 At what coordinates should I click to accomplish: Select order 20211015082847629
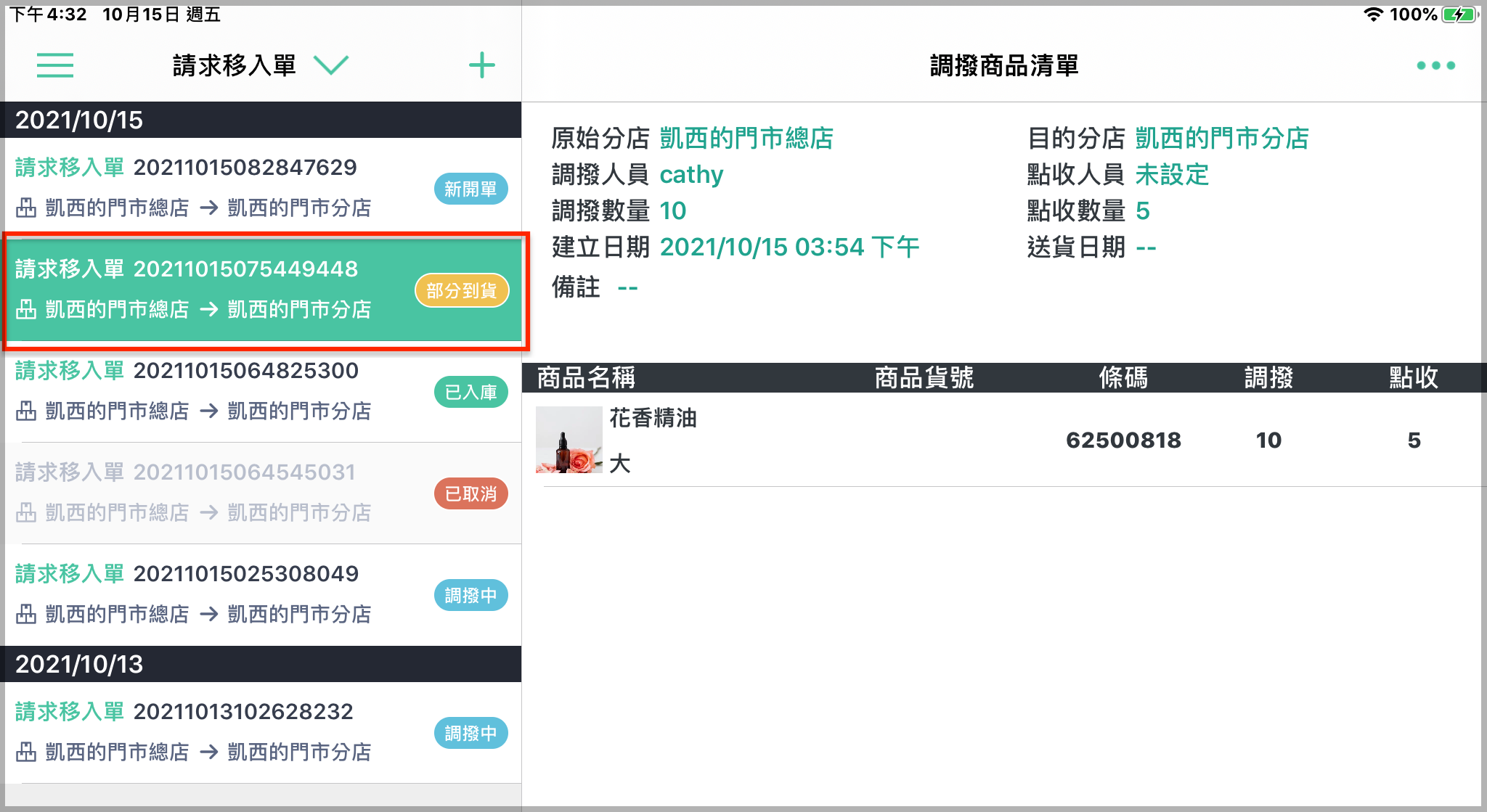pyautogui.click(x=262, y=188)
